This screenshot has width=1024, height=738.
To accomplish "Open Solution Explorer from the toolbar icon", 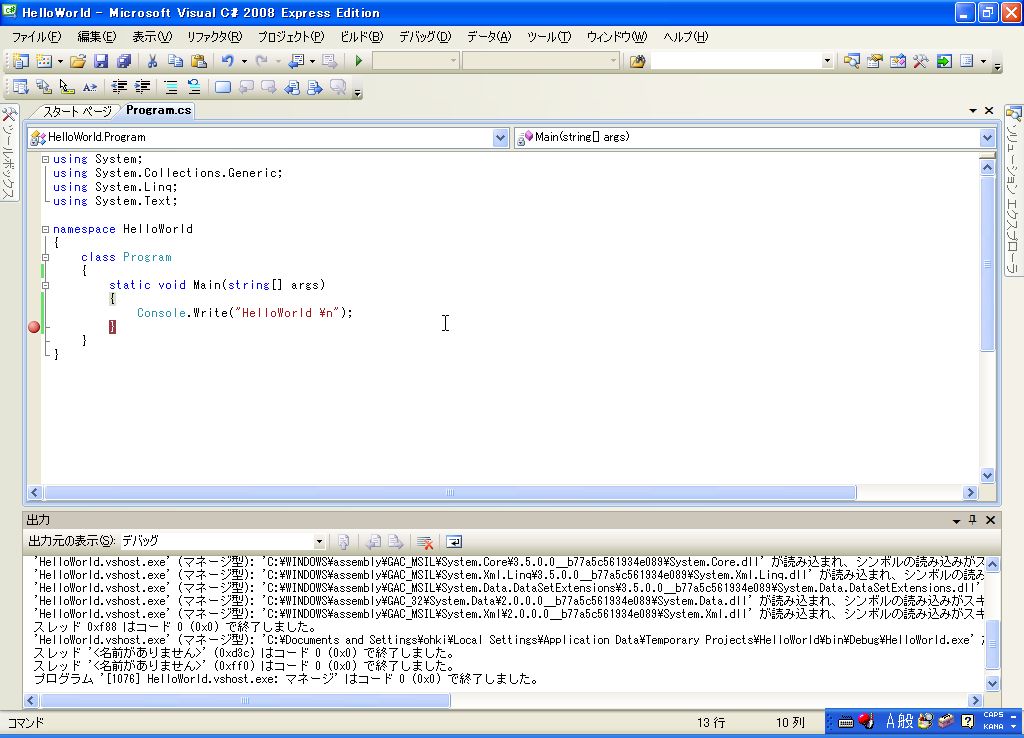I will [852, 61].
